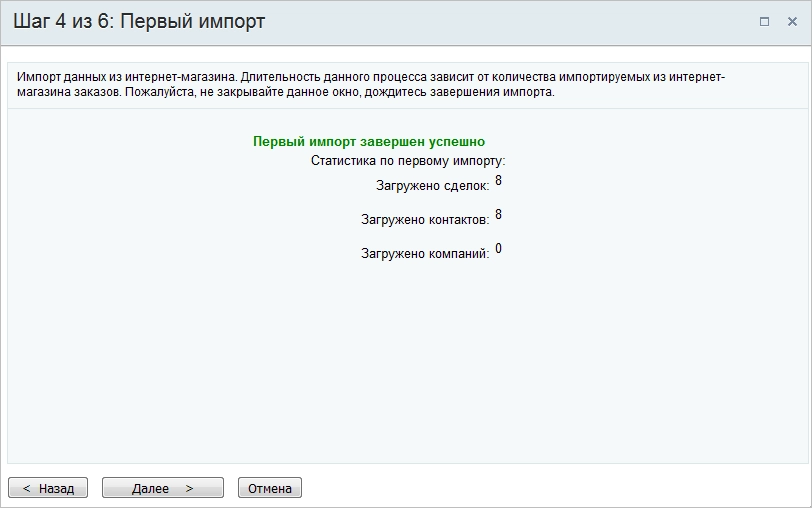Cancel the wizard via Отмена

269,488
